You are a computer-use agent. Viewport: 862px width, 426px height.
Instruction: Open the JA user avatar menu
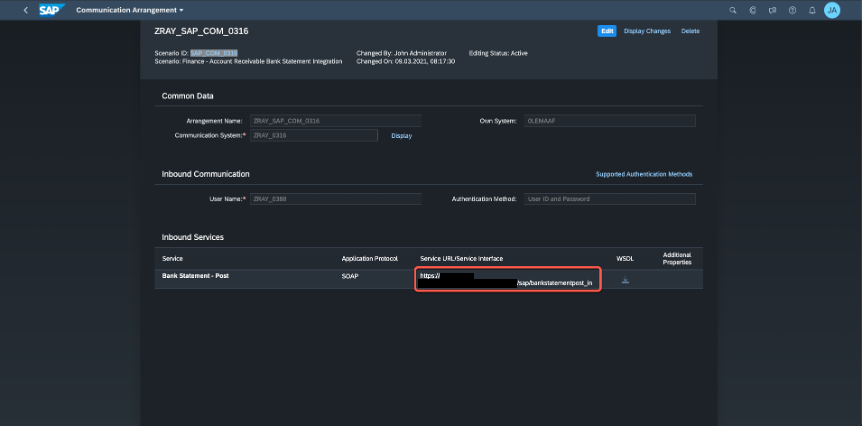pos(832,10)
